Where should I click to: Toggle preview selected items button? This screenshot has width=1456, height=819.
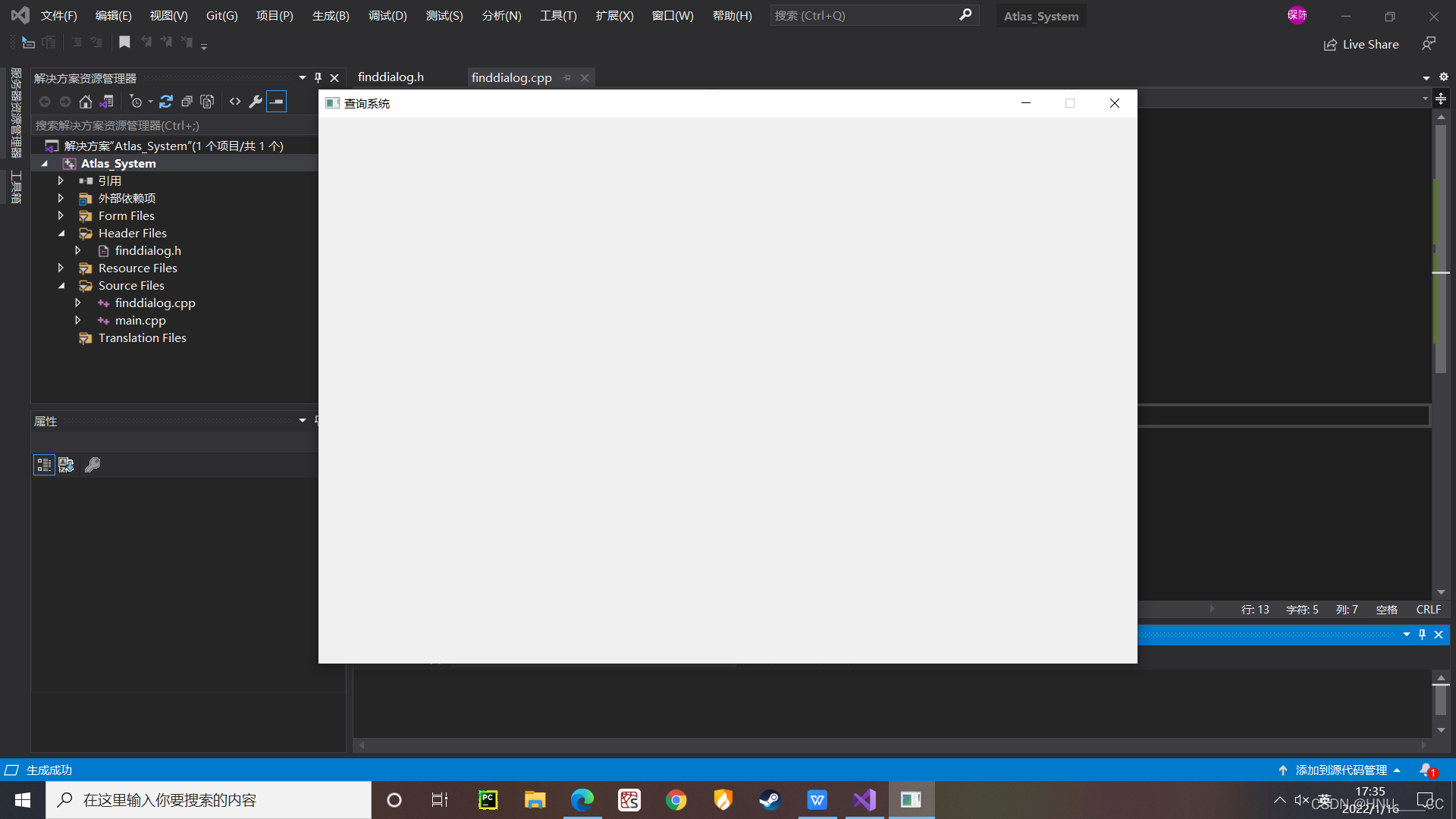tap(277, 102)
